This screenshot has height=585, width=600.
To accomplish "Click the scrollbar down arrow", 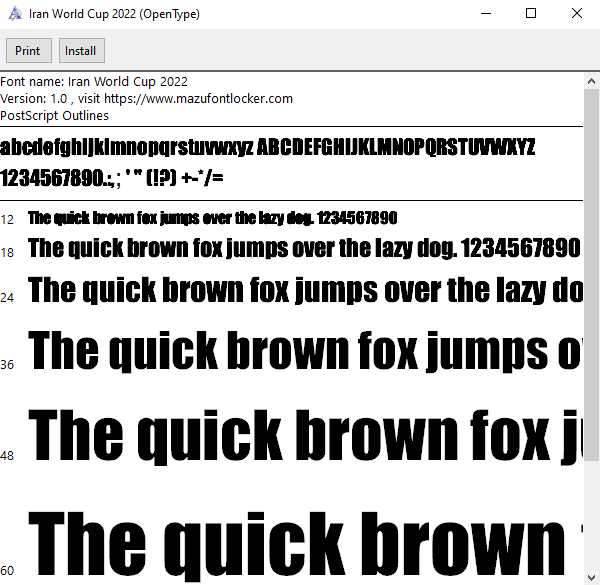I will [x=591, y=577].
